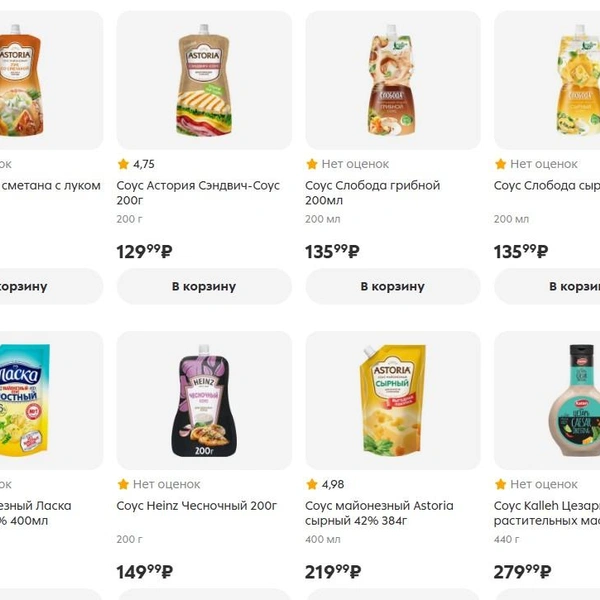
Task: Click the star icon above Heinz Чесночный
Action: click(123, 484)
